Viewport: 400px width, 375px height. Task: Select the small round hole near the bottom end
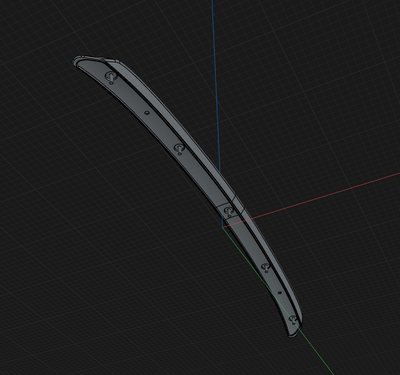pos(280,293)
